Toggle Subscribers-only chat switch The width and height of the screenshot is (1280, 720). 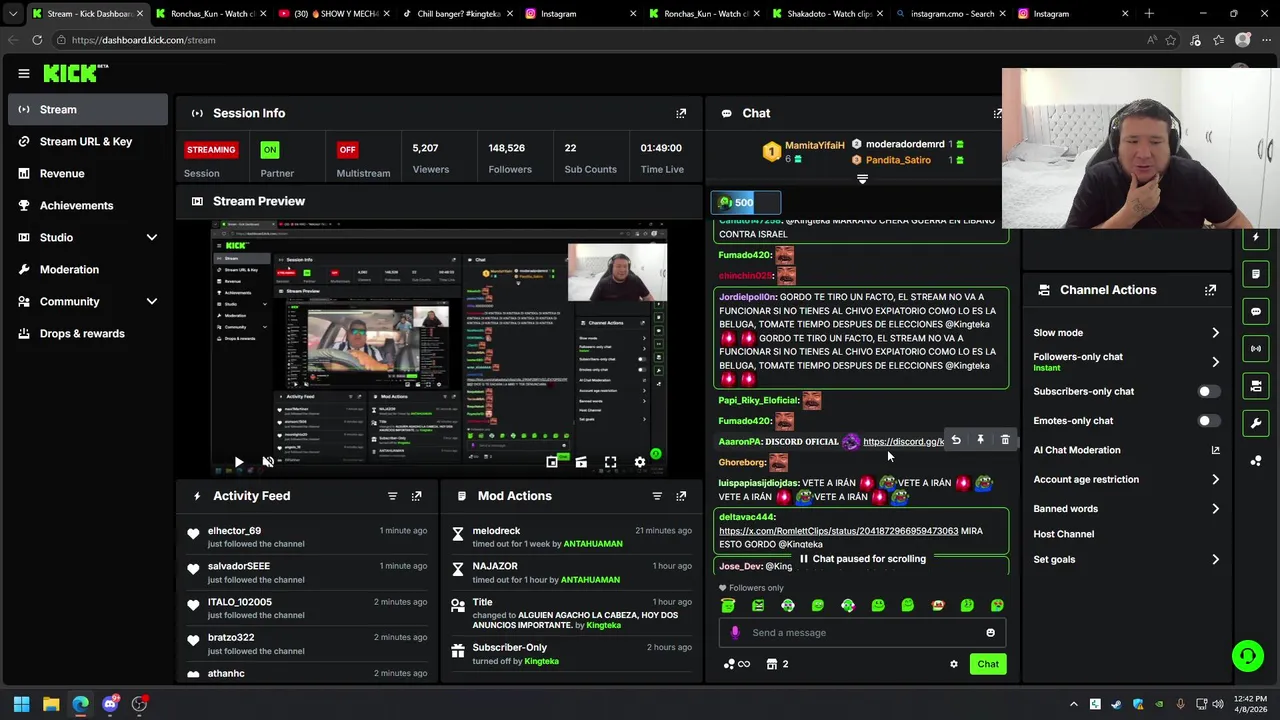coord(1208,392)
